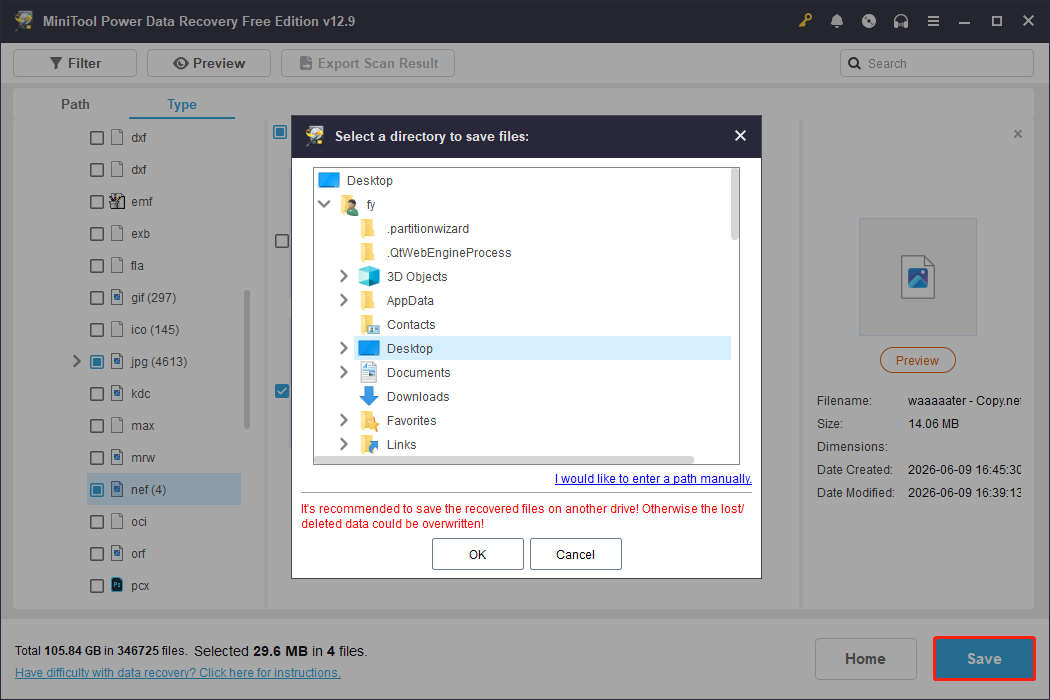Click the pcx Photoshop file icon
Image resolution: width=1050 pixels, height=700 pixels.
click(117, 585)
